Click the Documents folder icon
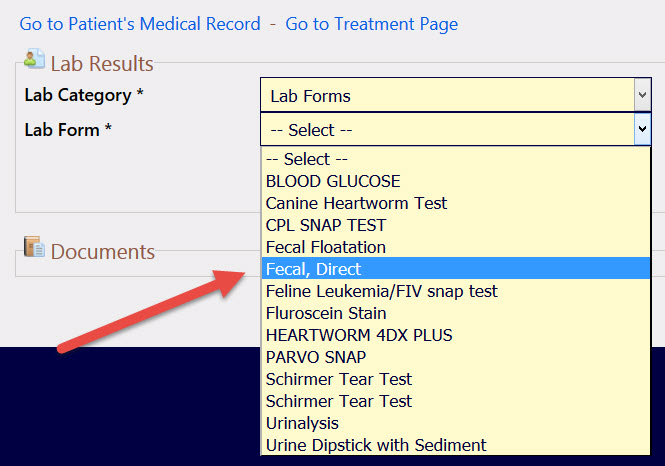Screen dimensions: 665x466 coord(34,247)
